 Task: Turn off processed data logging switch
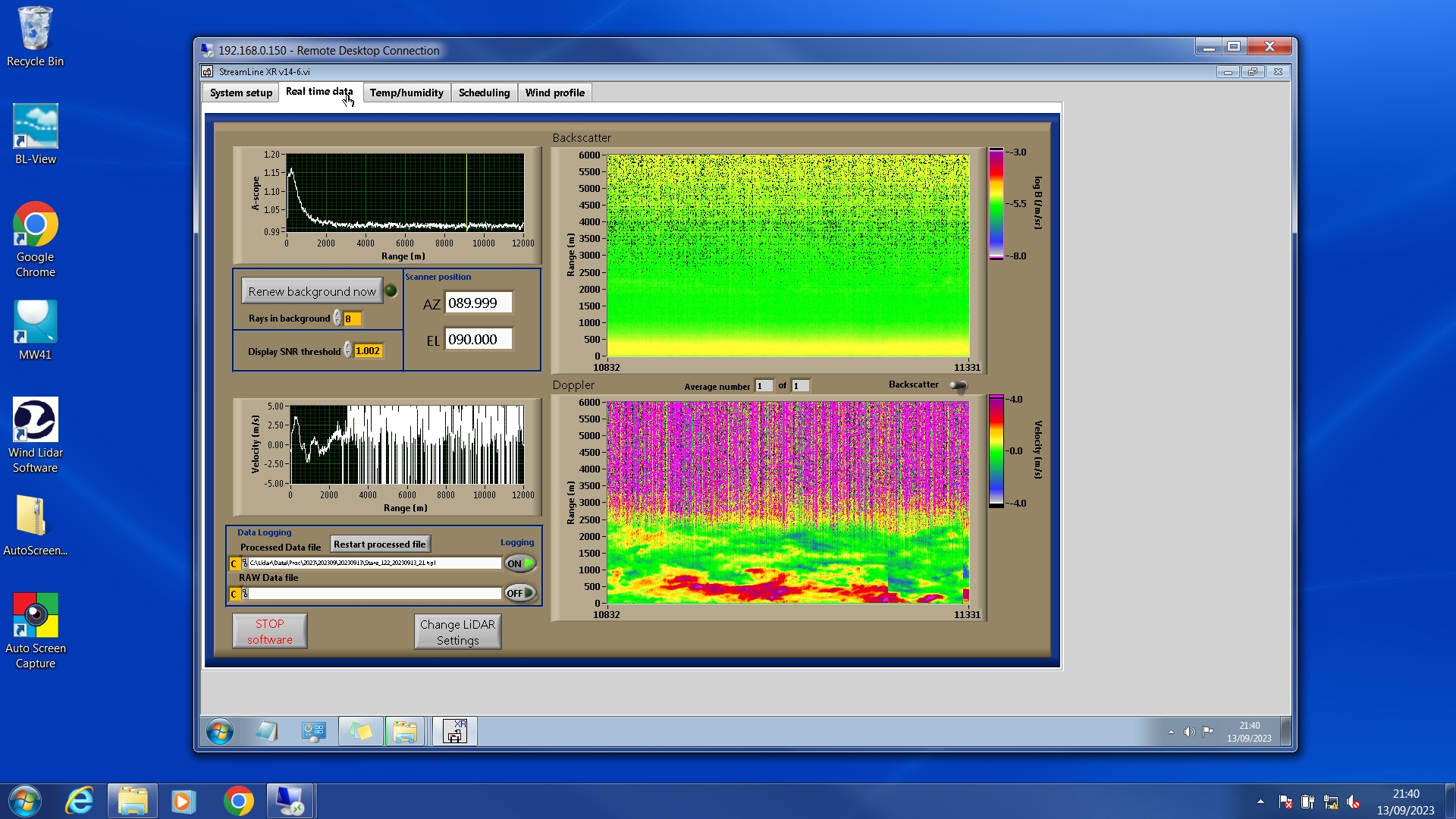pos(520,563)
